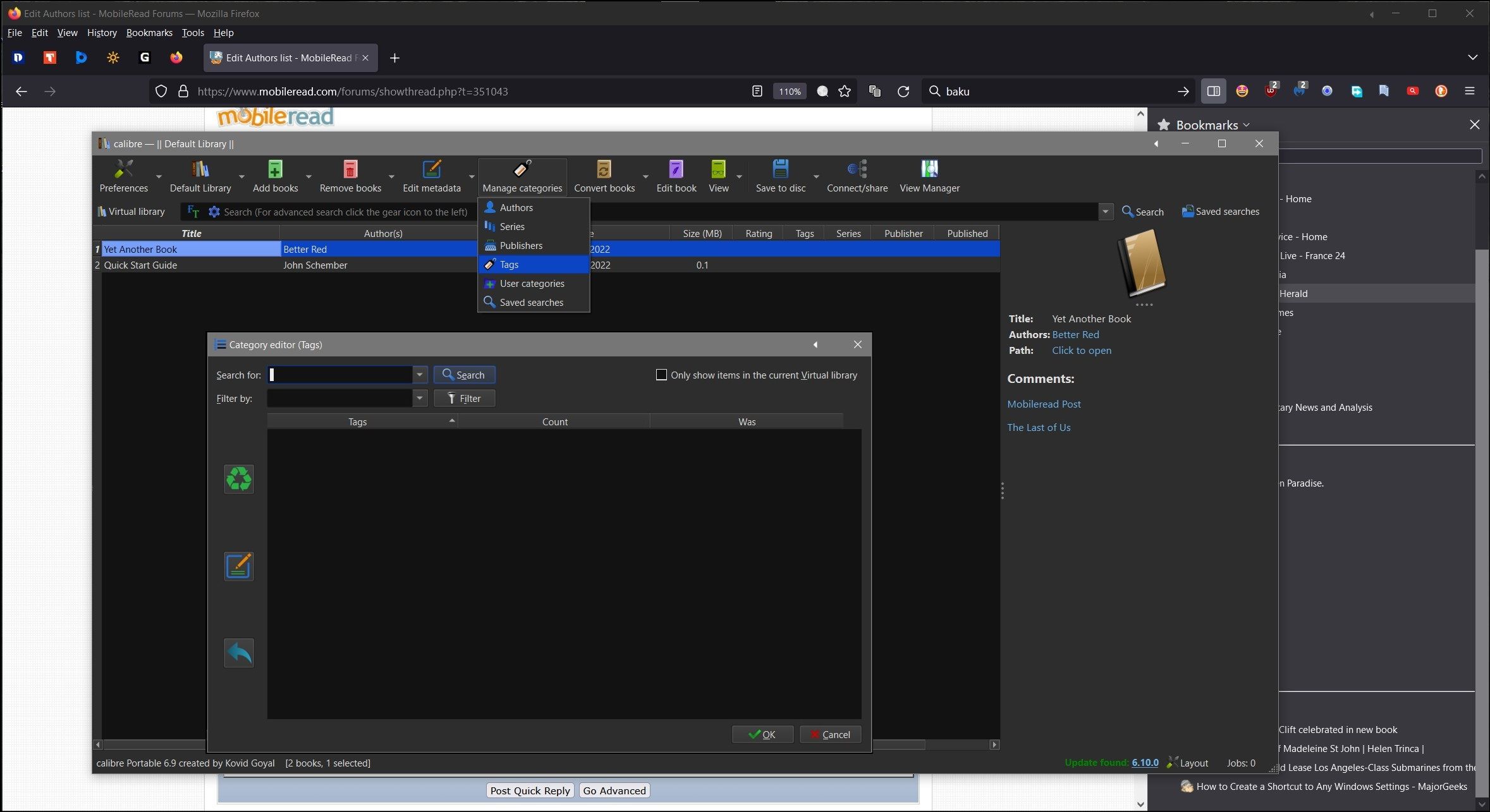Select User categories from the menu
Screen dimensions: 1490x812
tap(532, 283)
